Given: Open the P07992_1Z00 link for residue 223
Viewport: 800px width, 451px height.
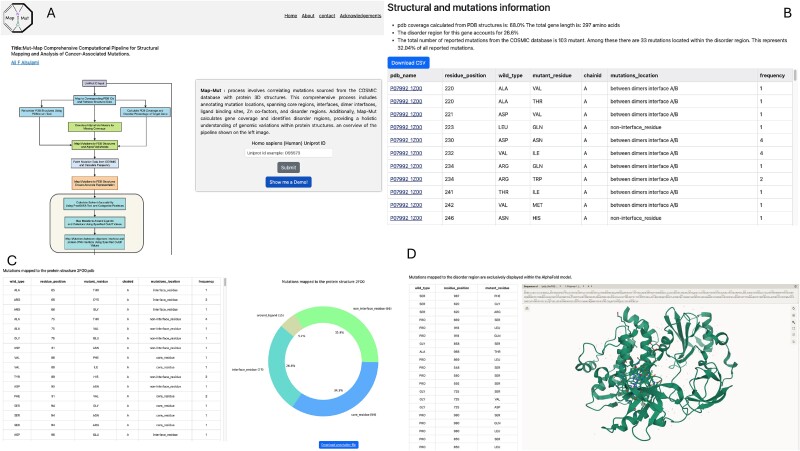Looking at the screenshot, I should [406, 127].
